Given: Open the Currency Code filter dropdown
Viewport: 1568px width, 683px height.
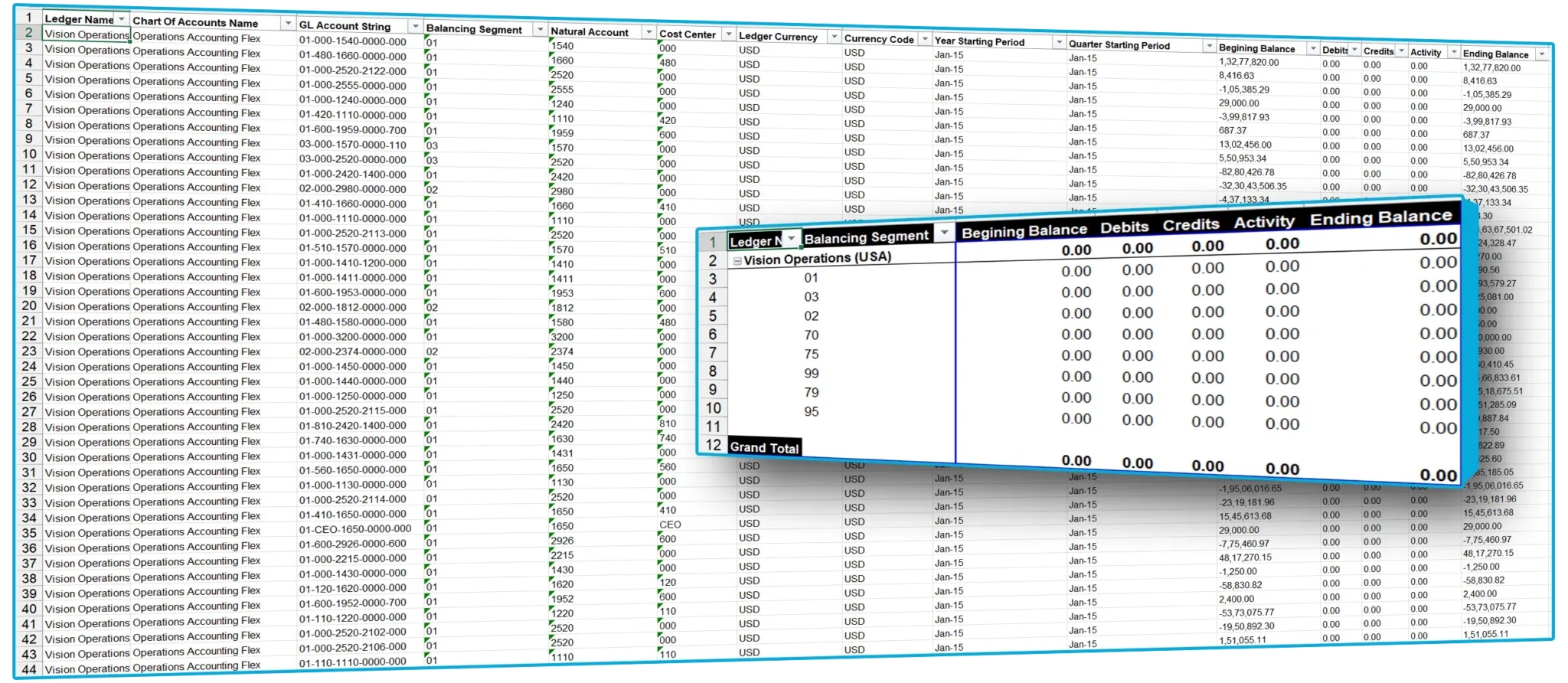Looking at the screenshot, I should (924, 40).
